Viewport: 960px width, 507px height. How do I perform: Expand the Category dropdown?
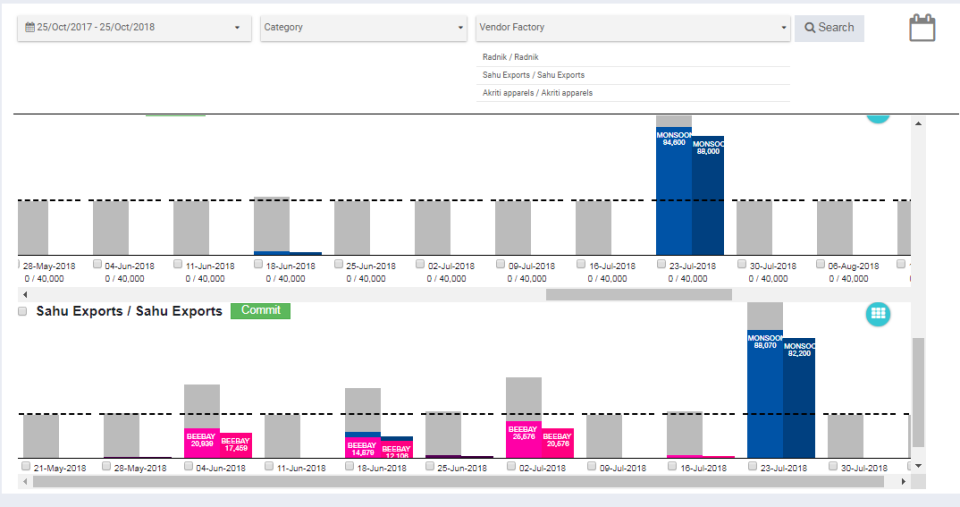(363, 28)
